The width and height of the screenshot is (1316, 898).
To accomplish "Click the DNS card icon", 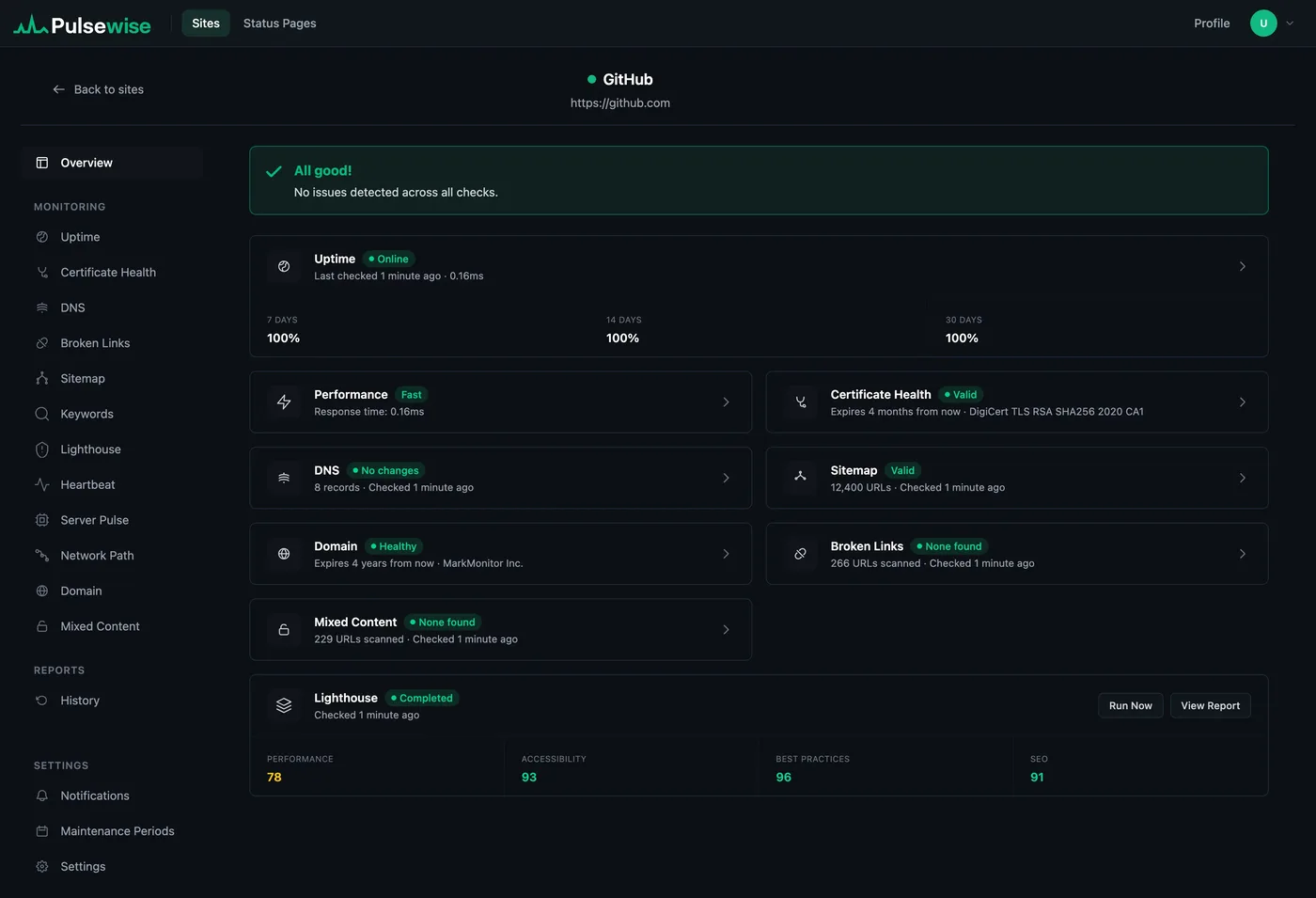I will pyautogui.click(x=284, y=478).
